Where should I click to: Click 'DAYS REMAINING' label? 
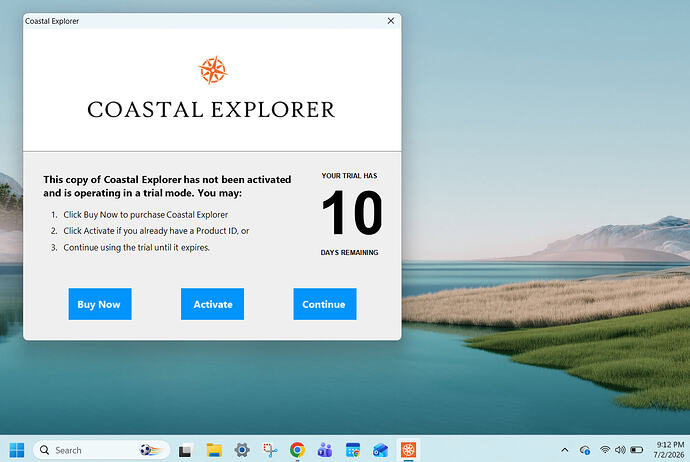349,253
